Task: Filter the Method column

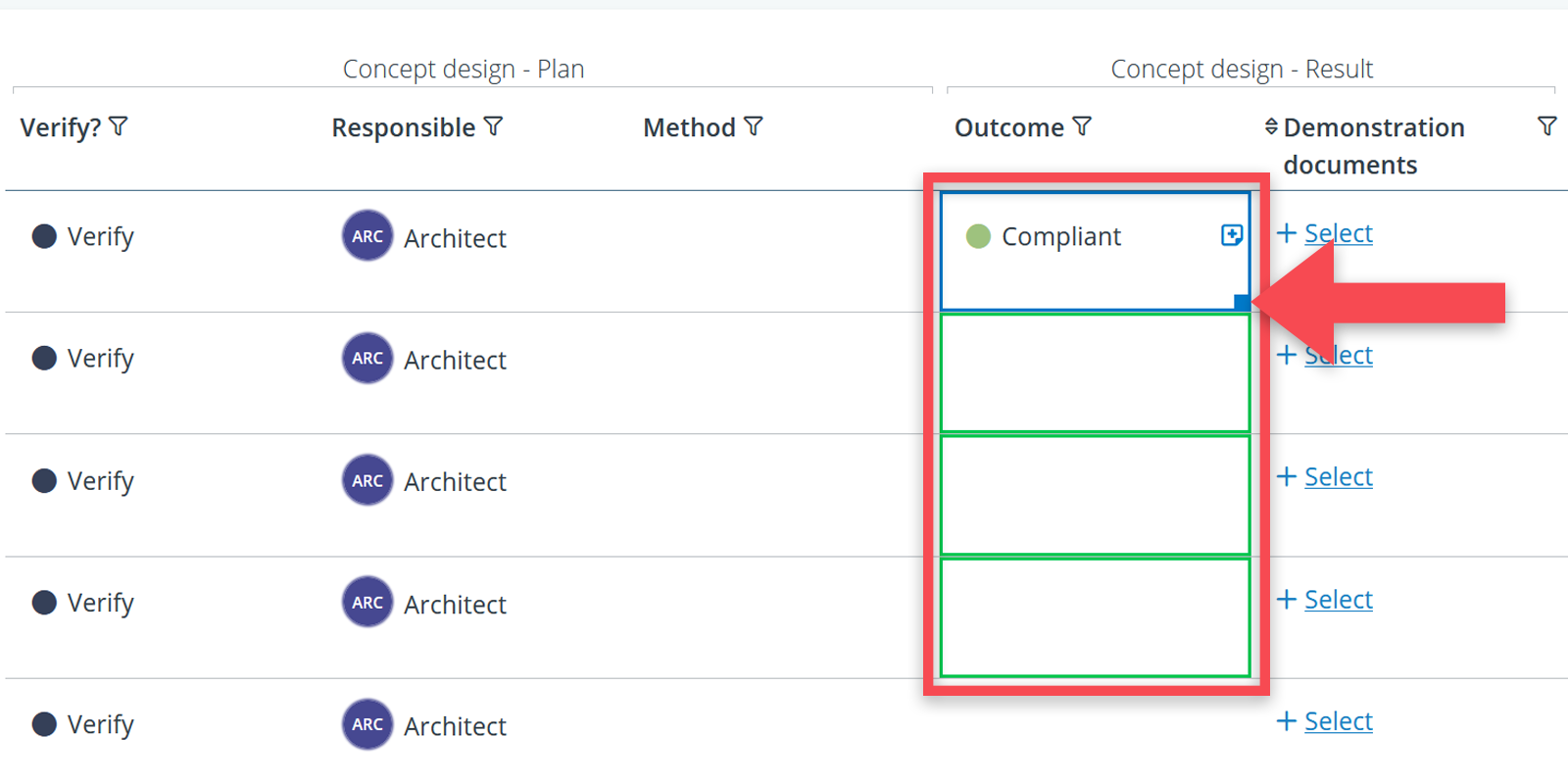Action: coord(754,126)
